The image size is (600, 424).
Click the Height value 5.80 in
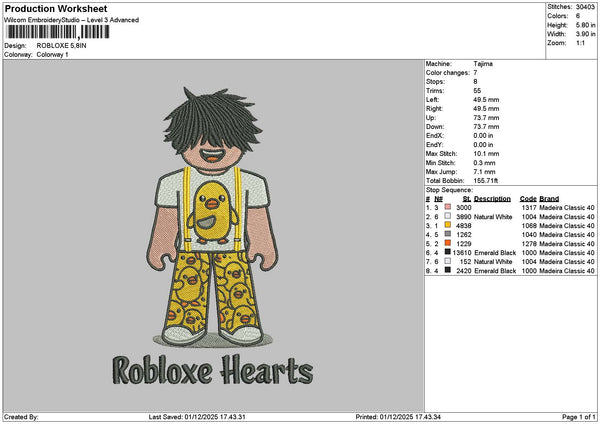tap(585, 25)
